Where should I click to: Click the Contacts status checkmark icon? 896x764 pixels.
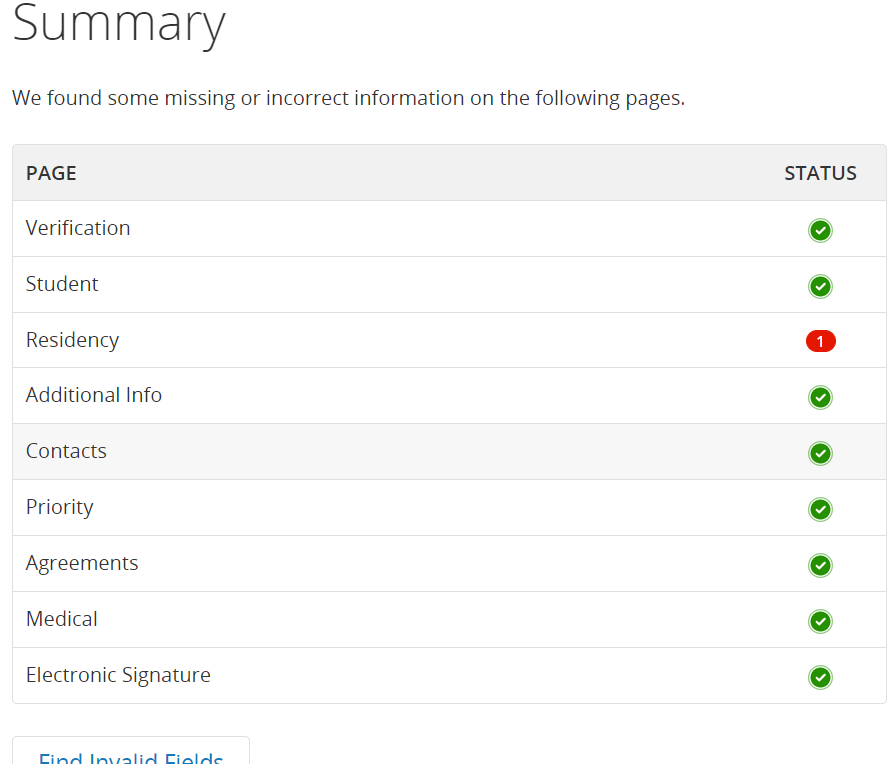(x=820, y=454)
